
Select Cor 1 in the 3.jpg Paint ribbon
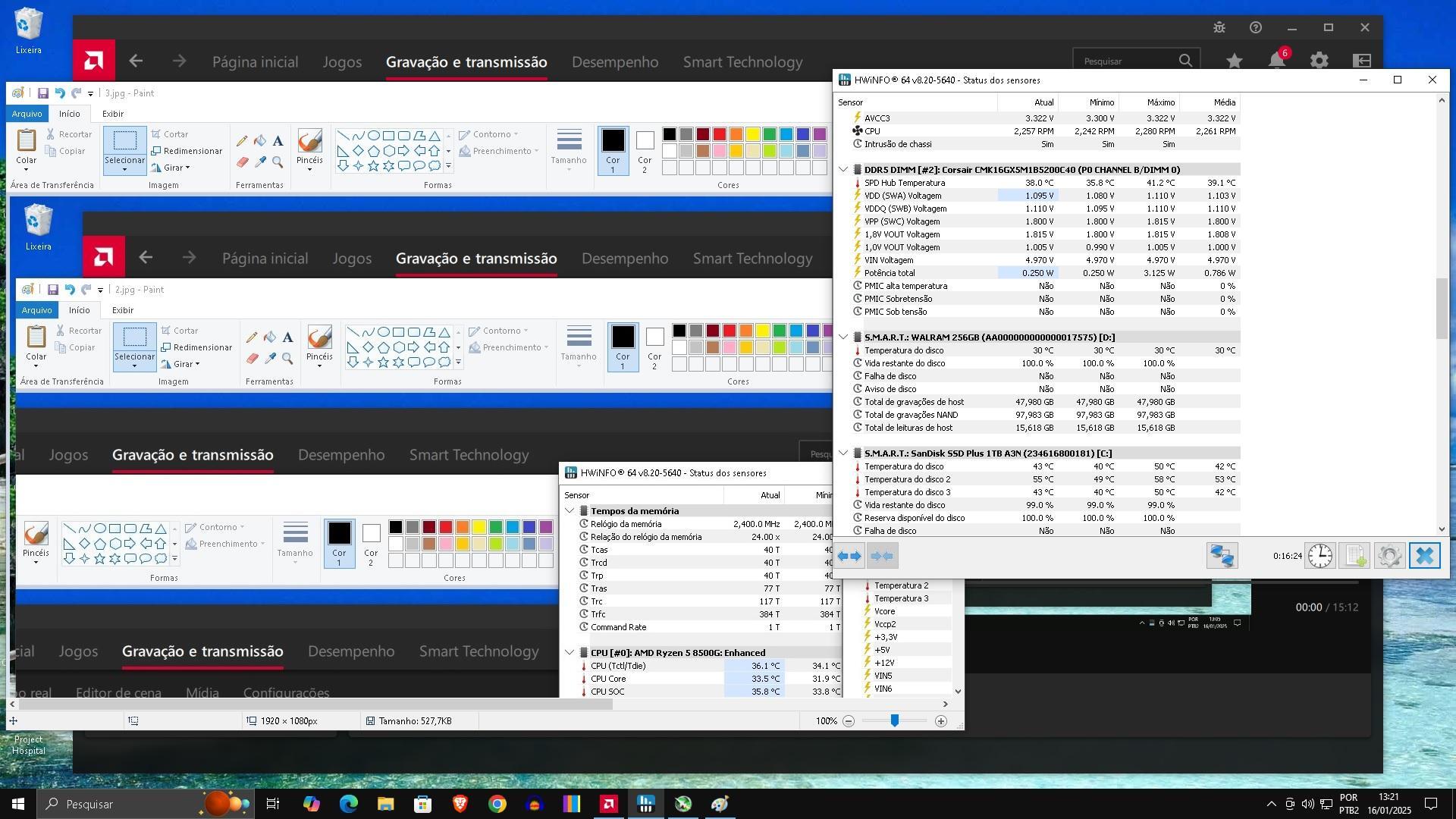tap(613, 150)
